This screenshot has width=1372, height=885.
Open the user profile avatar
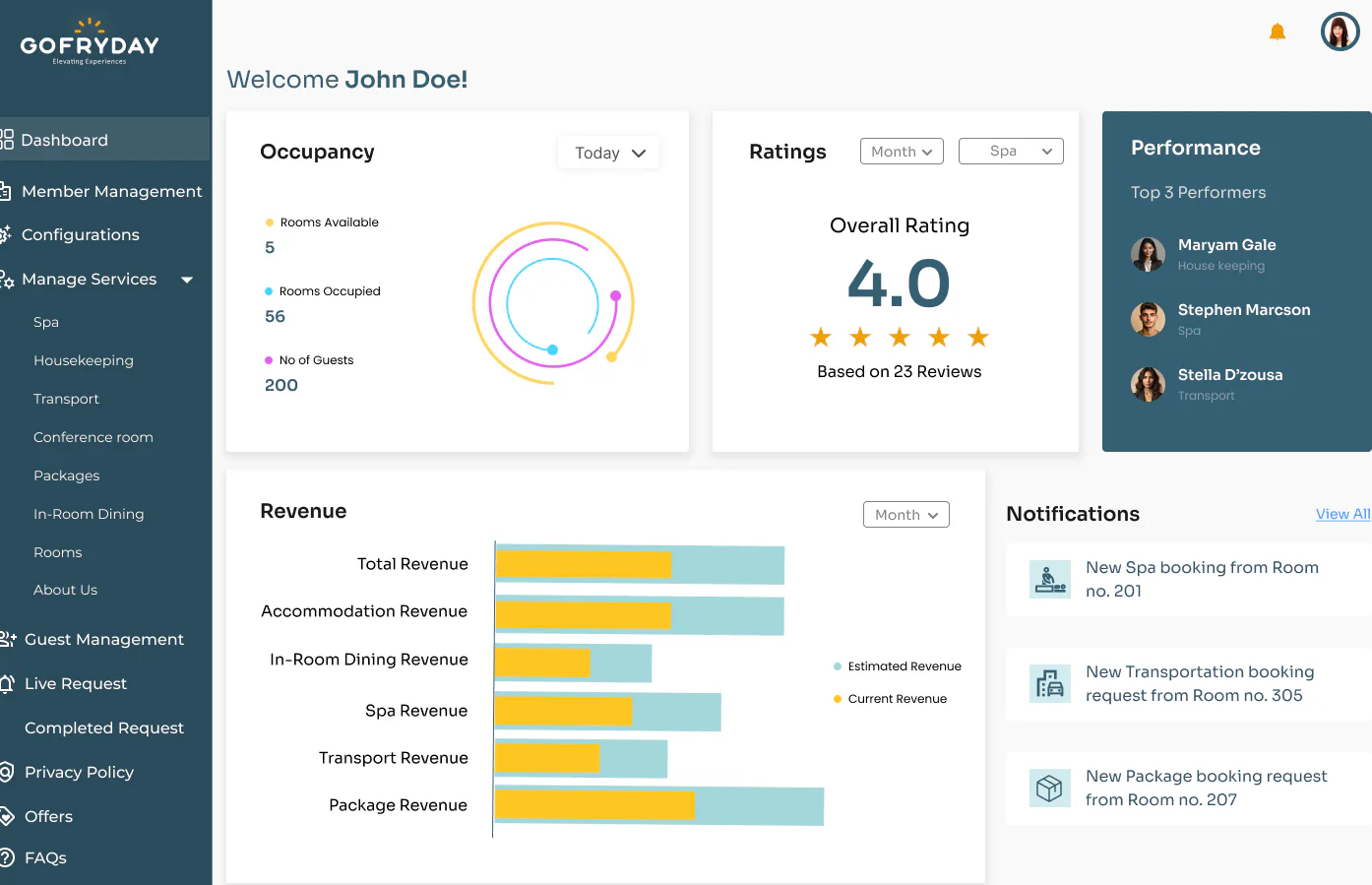[x=1340, y=32]
